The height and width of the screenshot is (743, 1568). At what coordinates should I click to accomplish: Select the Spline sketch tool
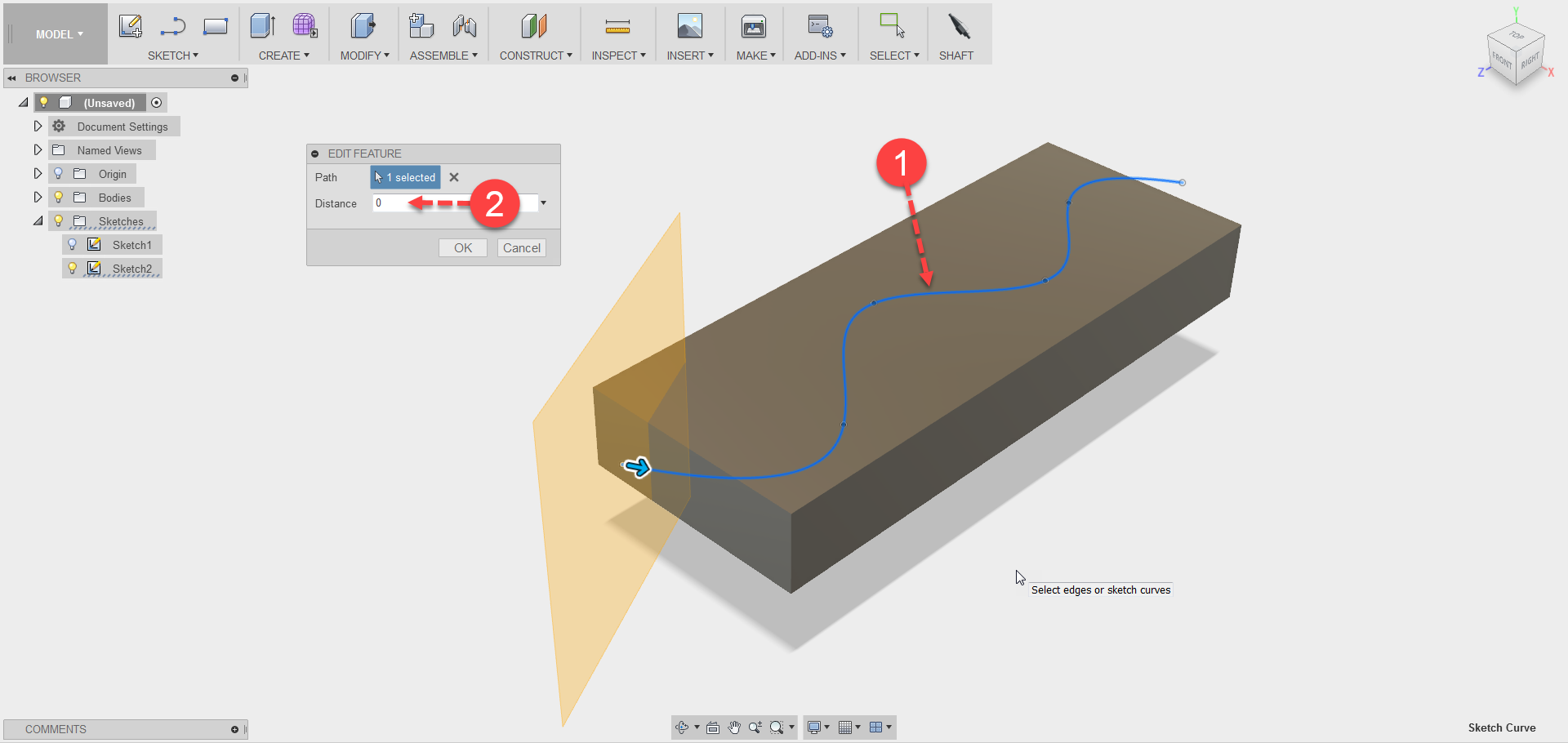(x=172, y=26)
